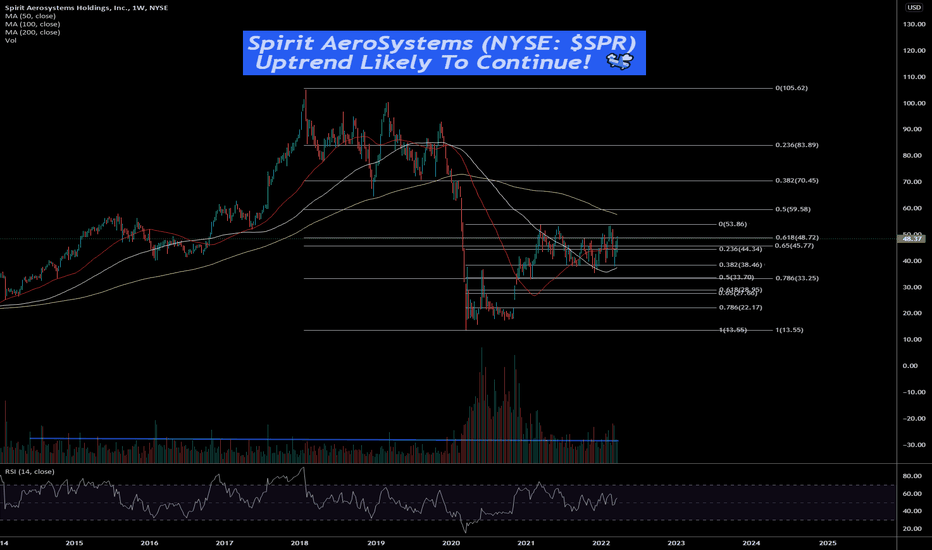This screenshot has width=932, height=550.
Task: Click 2017 on the time axis
Action: coord(224,543)
